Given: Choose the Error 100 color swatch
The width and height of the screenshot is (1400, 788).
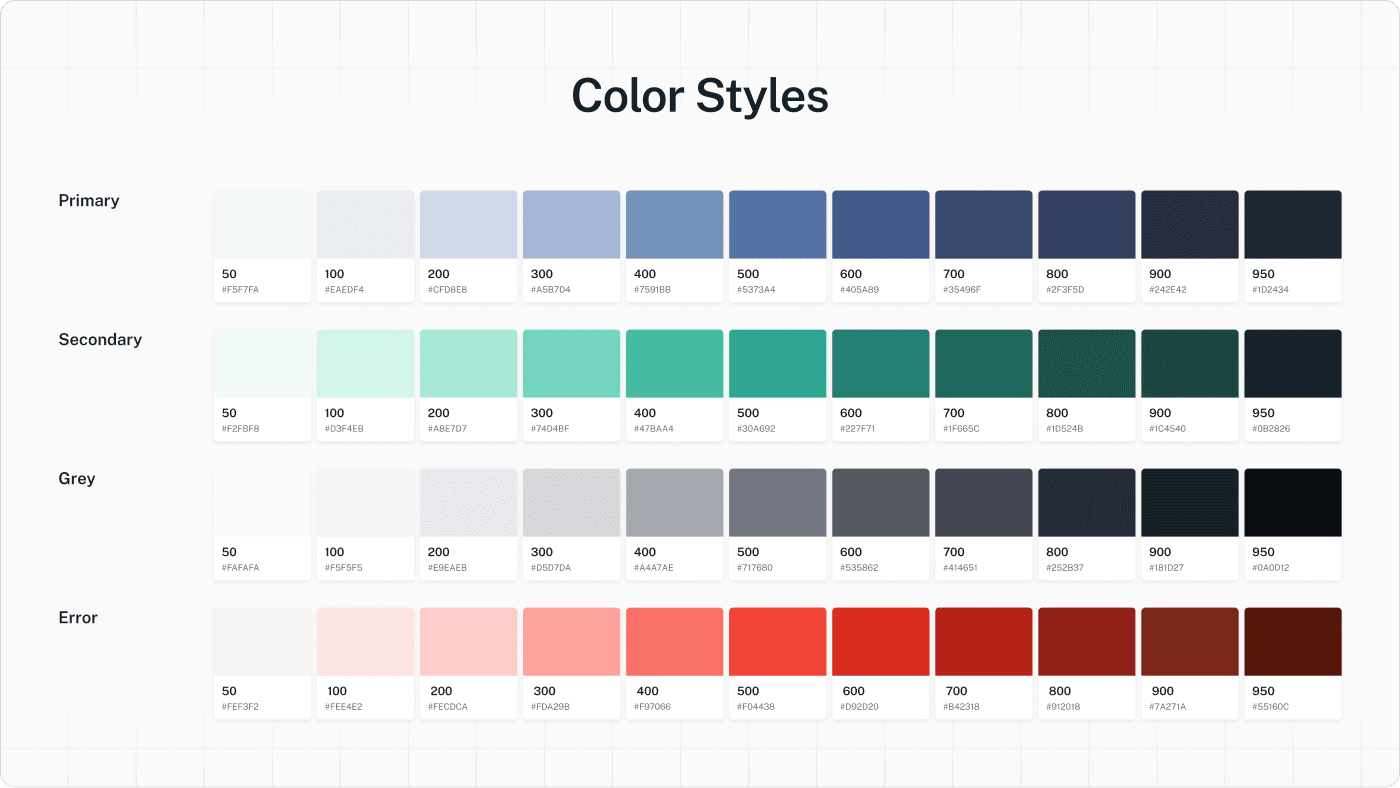Looking at the screenshot, I should (365, 642).
